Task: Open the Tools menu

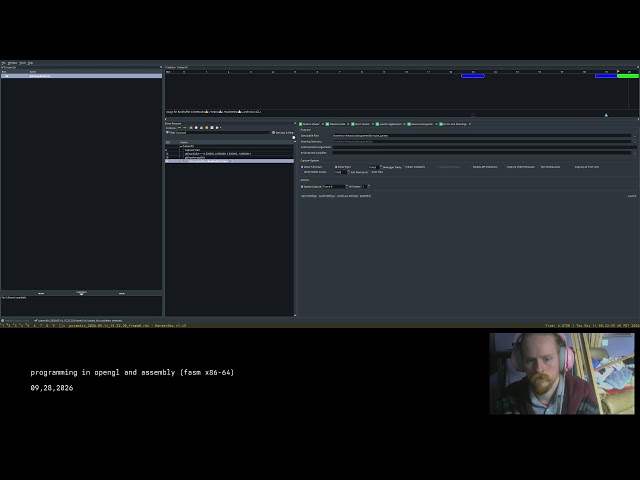Action: 22,63
